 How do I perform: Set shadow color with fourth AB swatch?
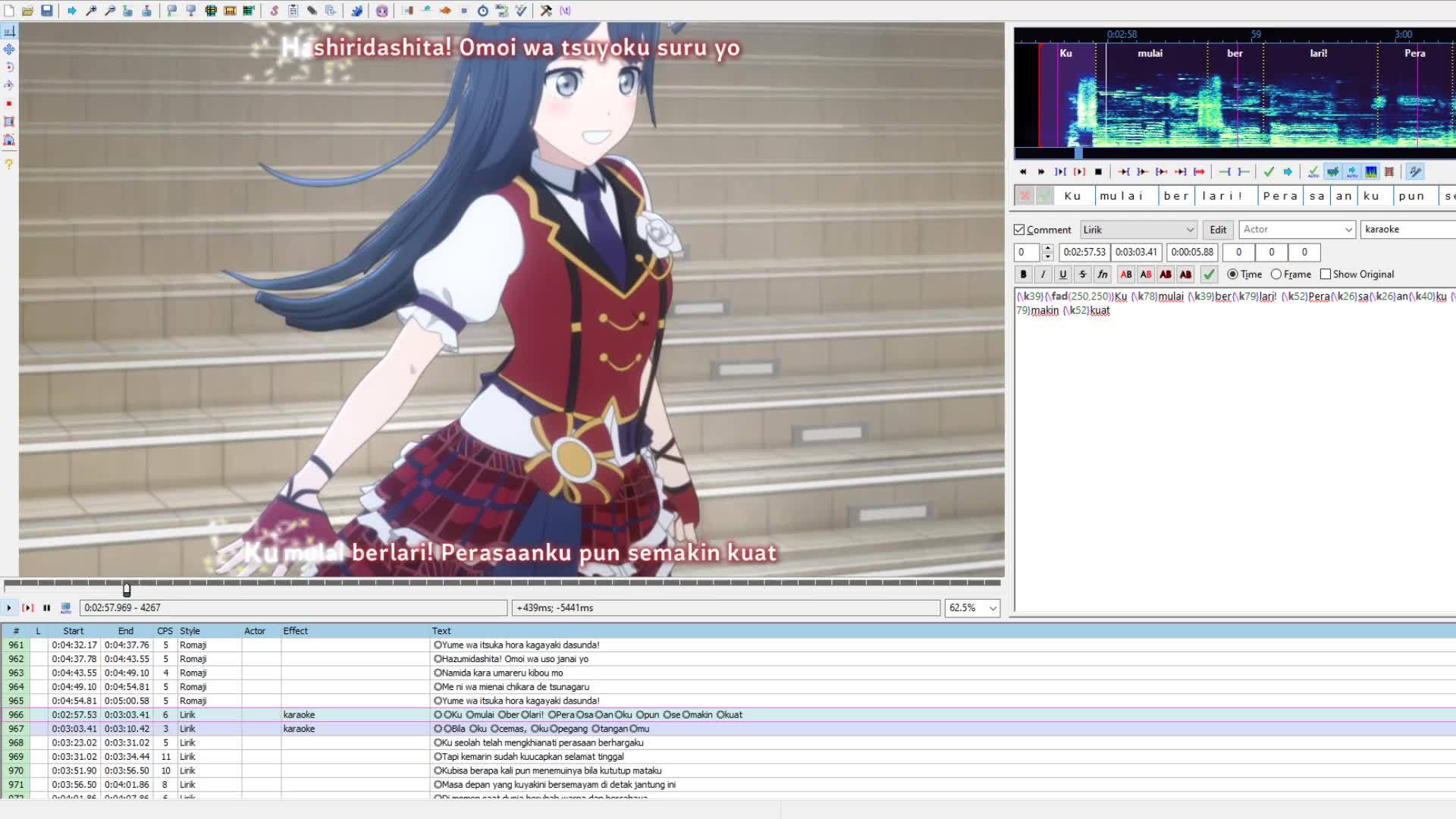[x=1185, y=275]
